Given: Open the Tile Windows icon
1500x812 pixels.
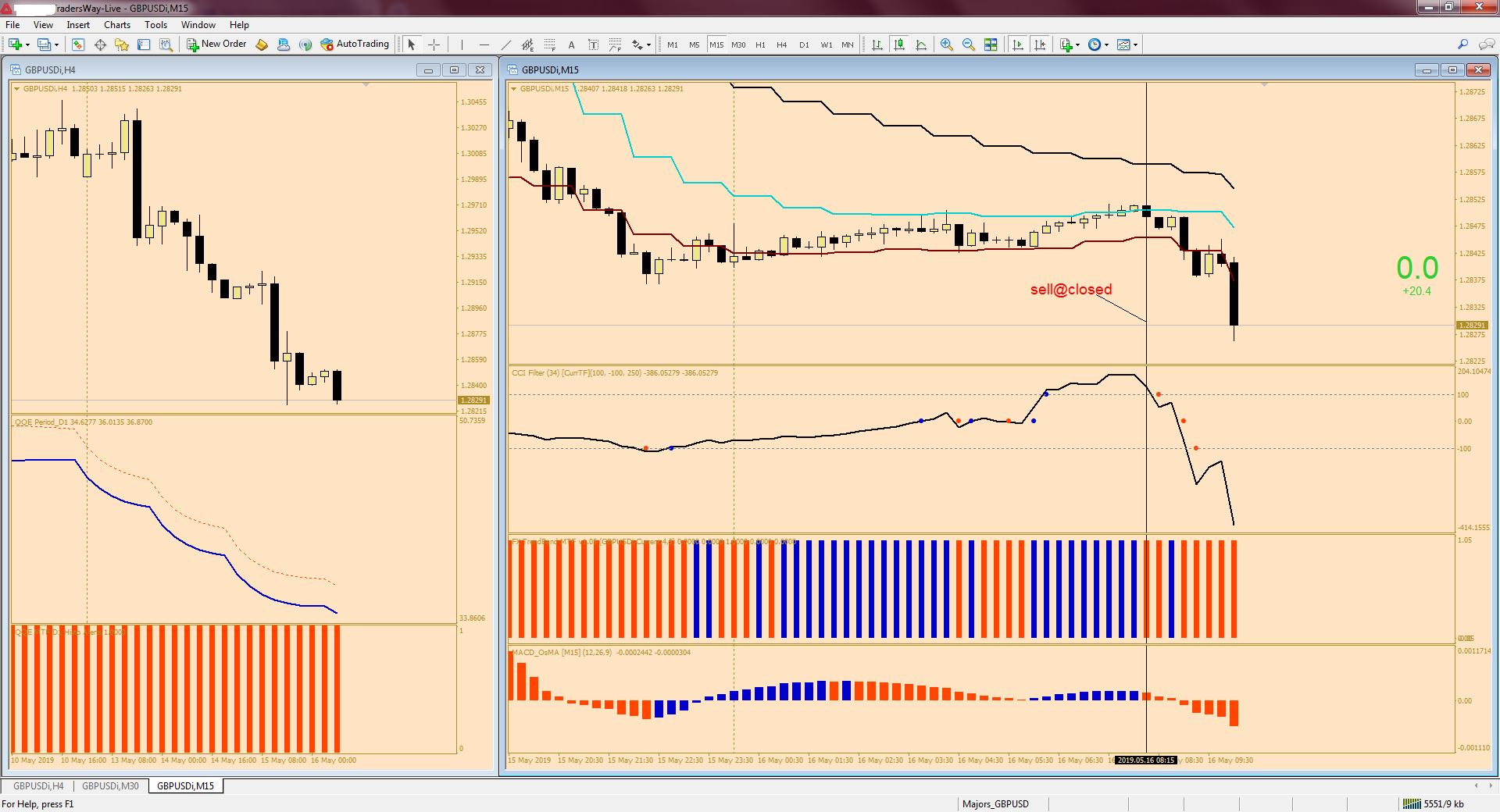Looking at the screenshot, I should click(991, 45).
